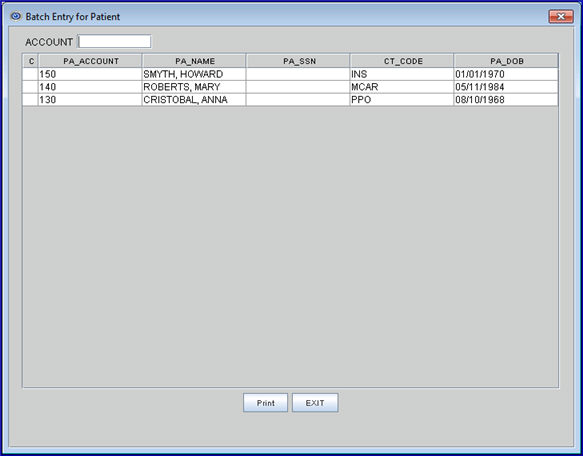The image size is (583, 456).
Task: Click the CT_CODE column header
Action: [402, 61]
